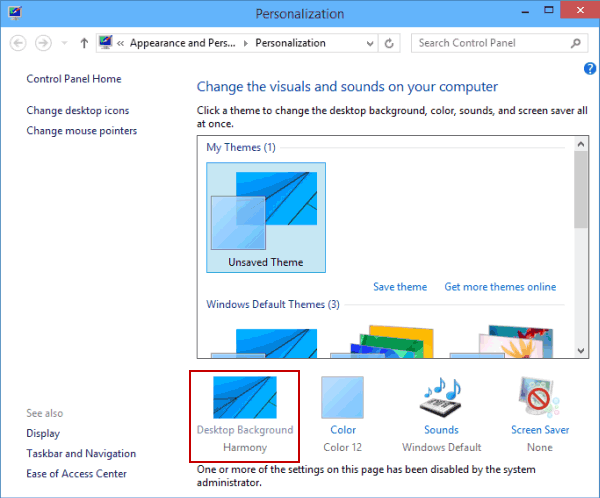The image size is (600, 498).
Task: Open the recent locations dropdown arrow
Action: click(64, 43)
